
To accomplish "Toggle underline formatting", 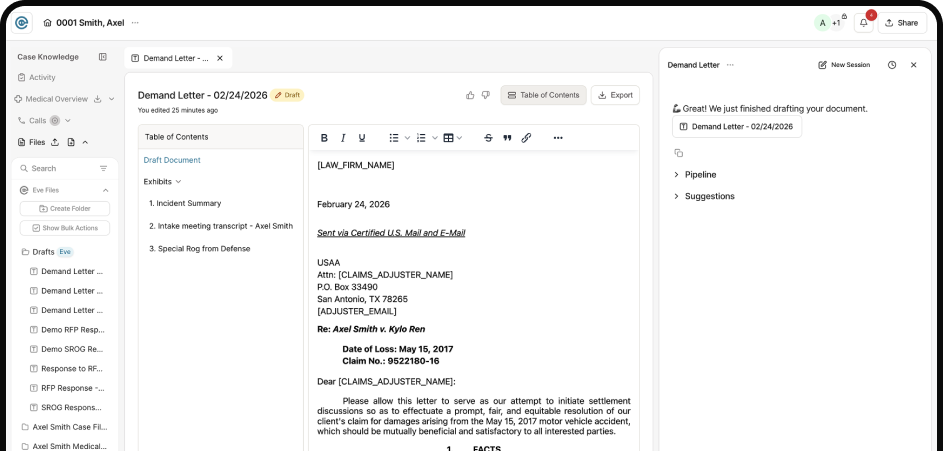I will (362, 138).
